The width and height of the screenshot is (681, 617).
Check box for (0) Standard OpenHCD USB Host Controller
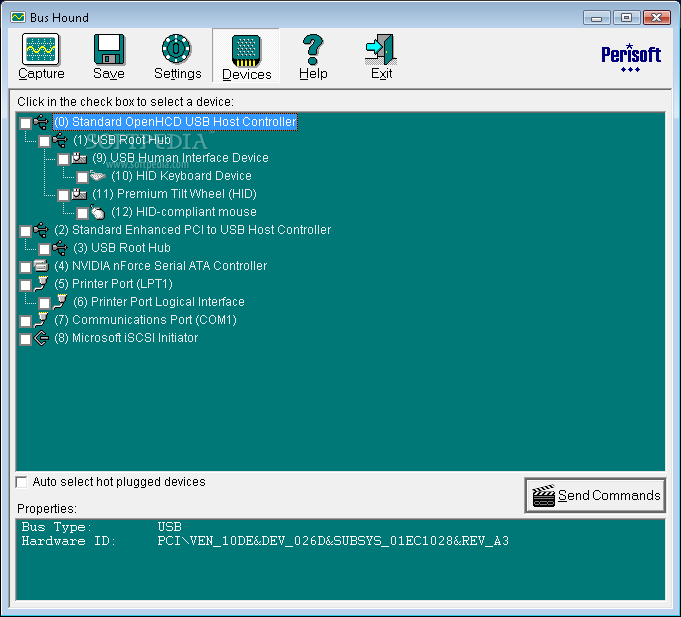pos(25,123)
